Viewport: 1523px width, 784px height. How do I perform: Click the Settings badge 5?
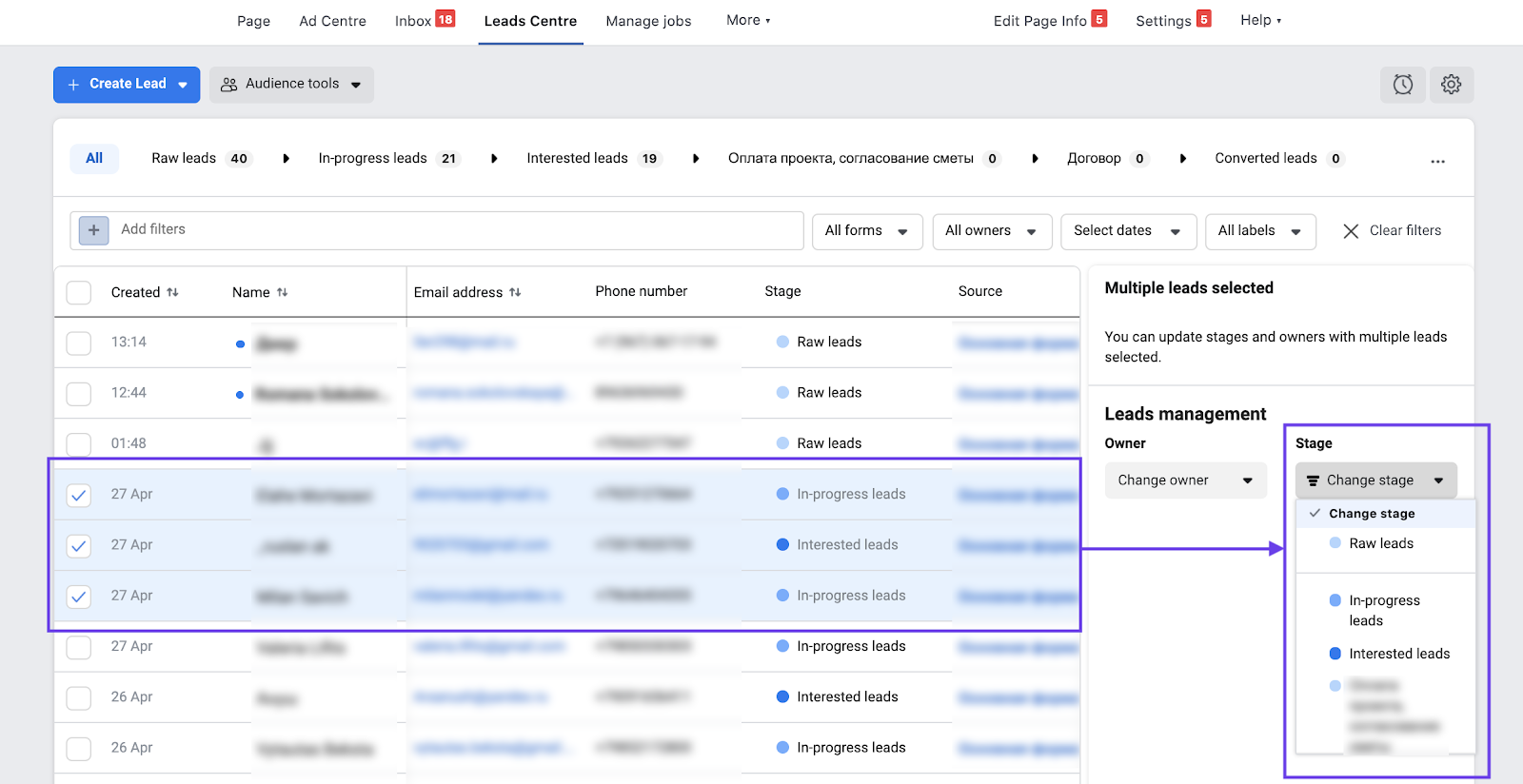coord(1203,19)
